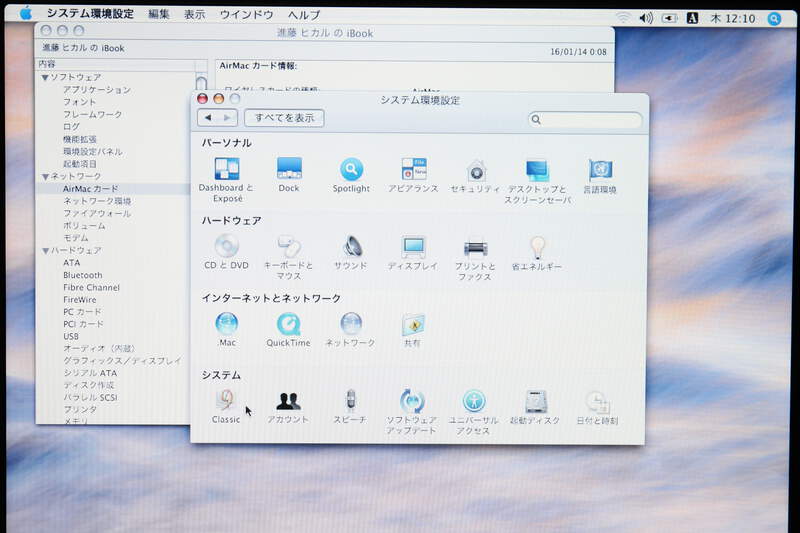
Task: Open the アカウント preference pane
Action: coord(288,407)
